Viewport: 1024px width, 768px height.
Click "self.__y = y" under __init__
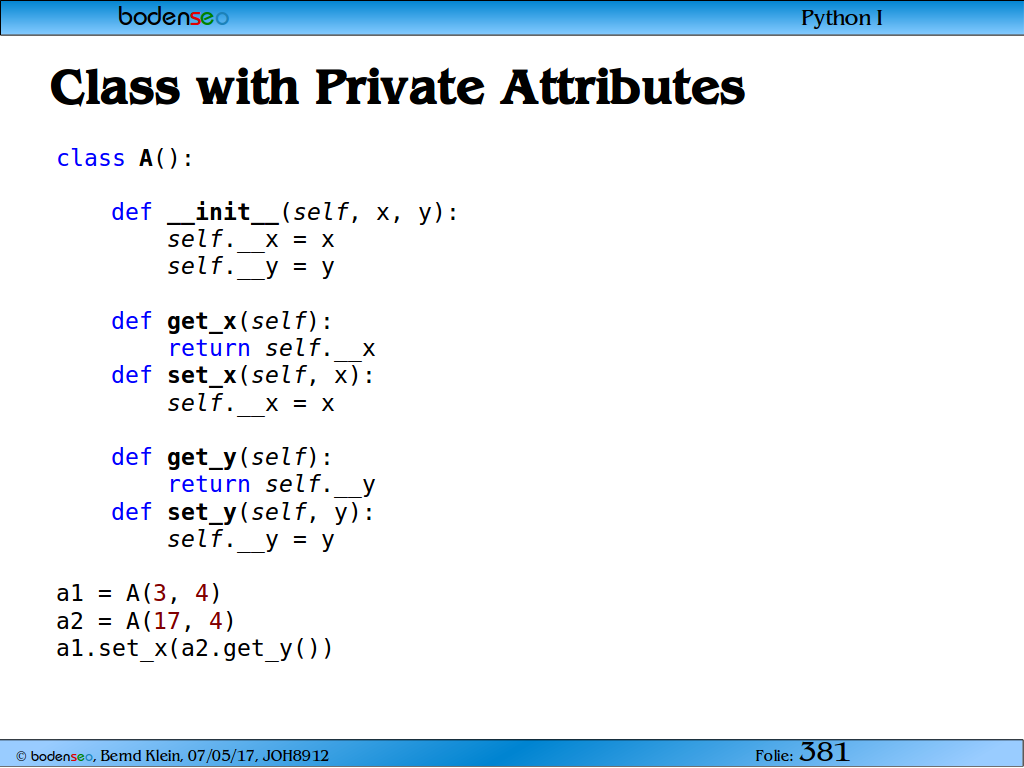[251, 268]
